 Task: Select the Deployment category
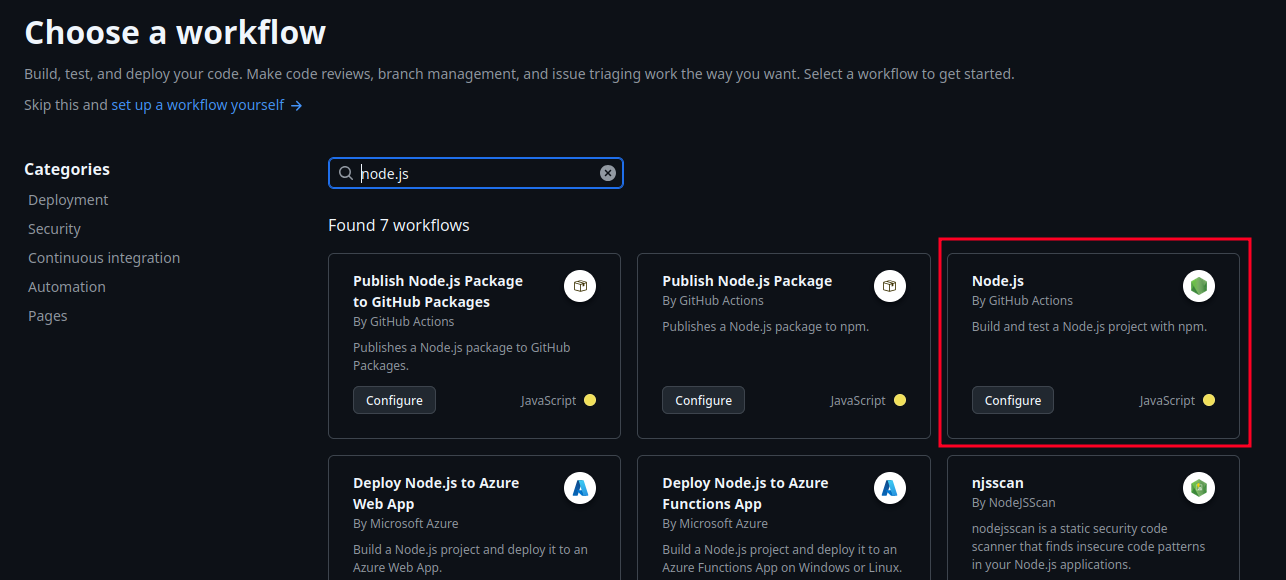(x=68, y=199)
